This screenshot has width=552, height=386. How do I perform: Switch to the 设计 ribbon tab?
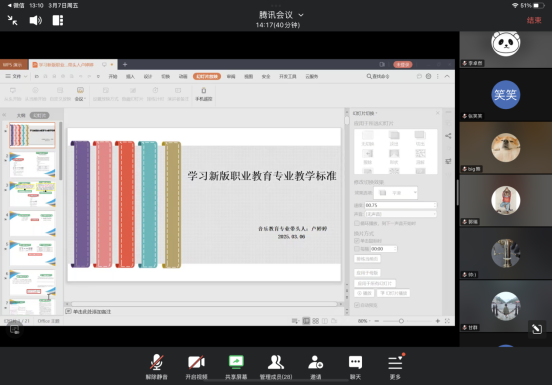(148, 76)
